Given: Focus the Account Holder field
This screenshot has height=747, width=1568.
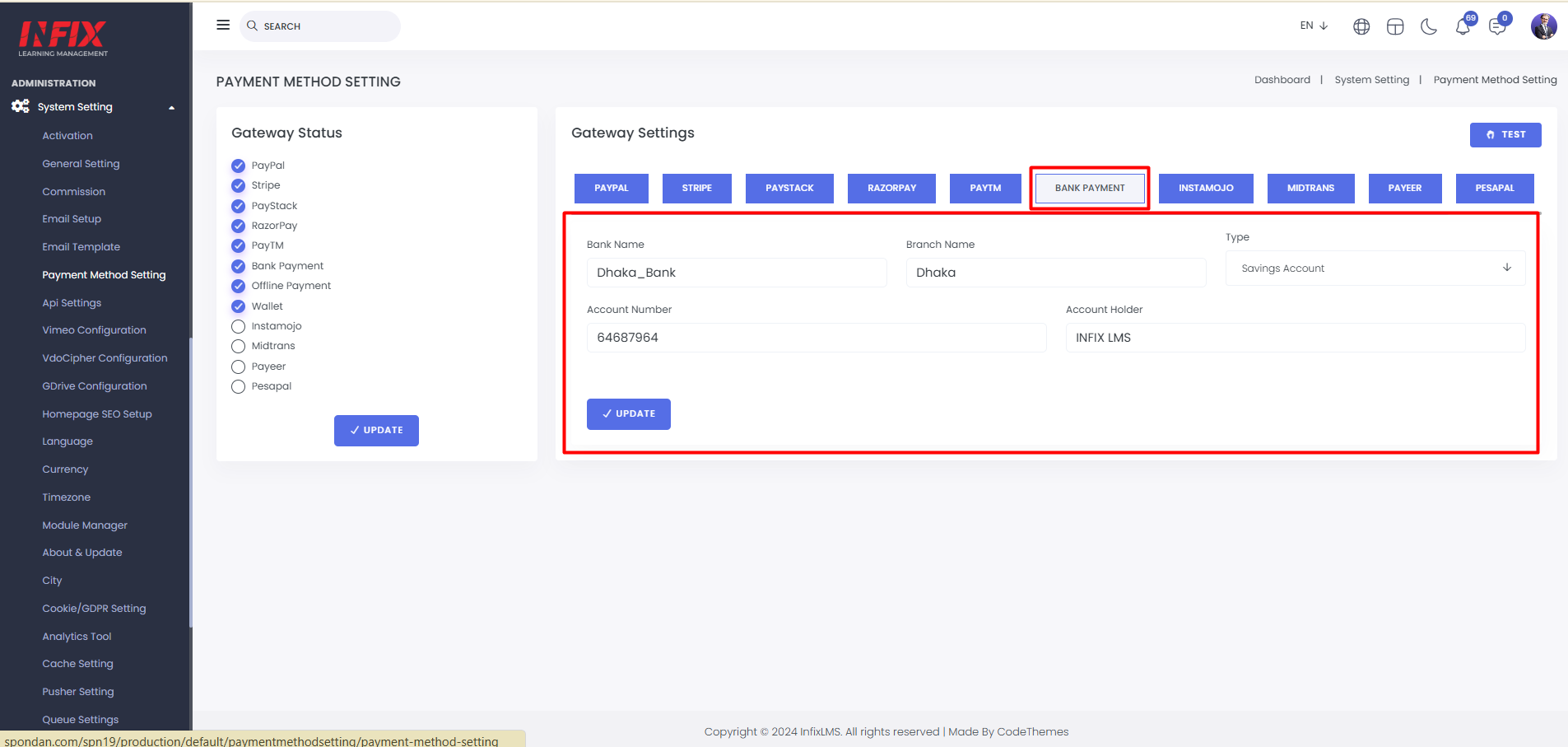Looking at the screenshot, I should [1296, 338].
